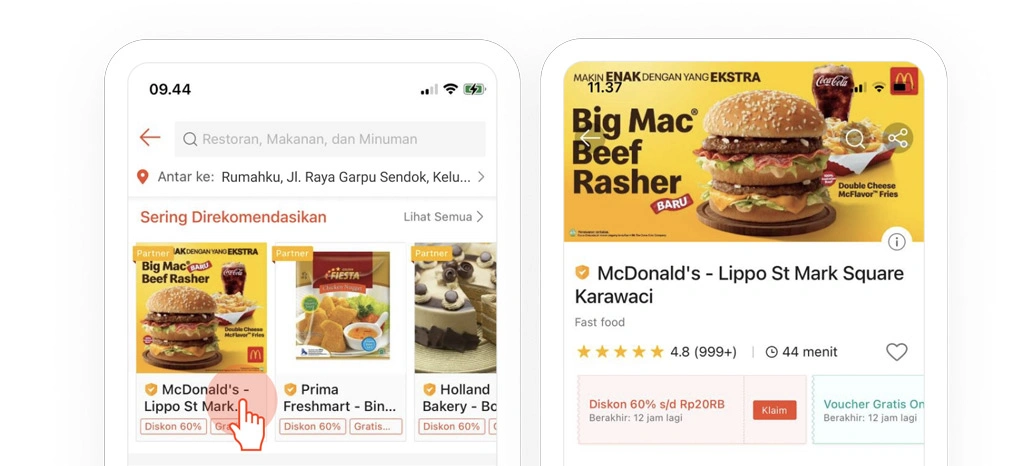1026x466 pixels.
Task: Tap the share icon on the banner
Action: pyautogui.click(x=898, y=138)
